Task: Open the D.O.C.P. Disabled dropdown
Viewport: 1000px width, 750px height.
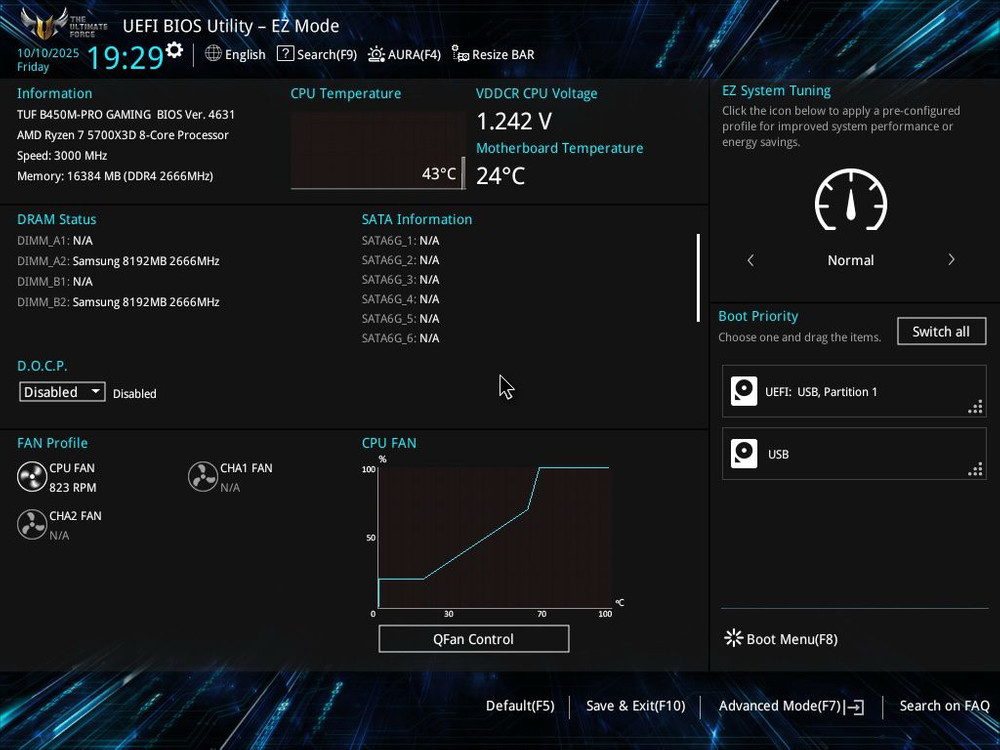Action: click(x=61, y=391)
